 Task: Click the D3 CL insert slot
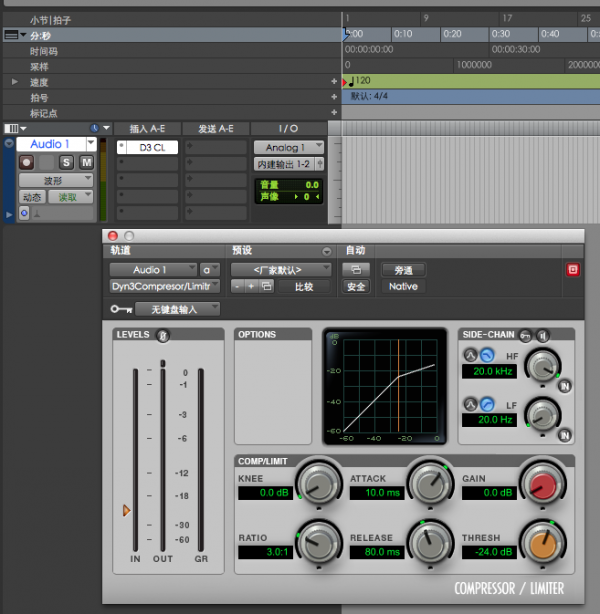[x=150, y=147]
